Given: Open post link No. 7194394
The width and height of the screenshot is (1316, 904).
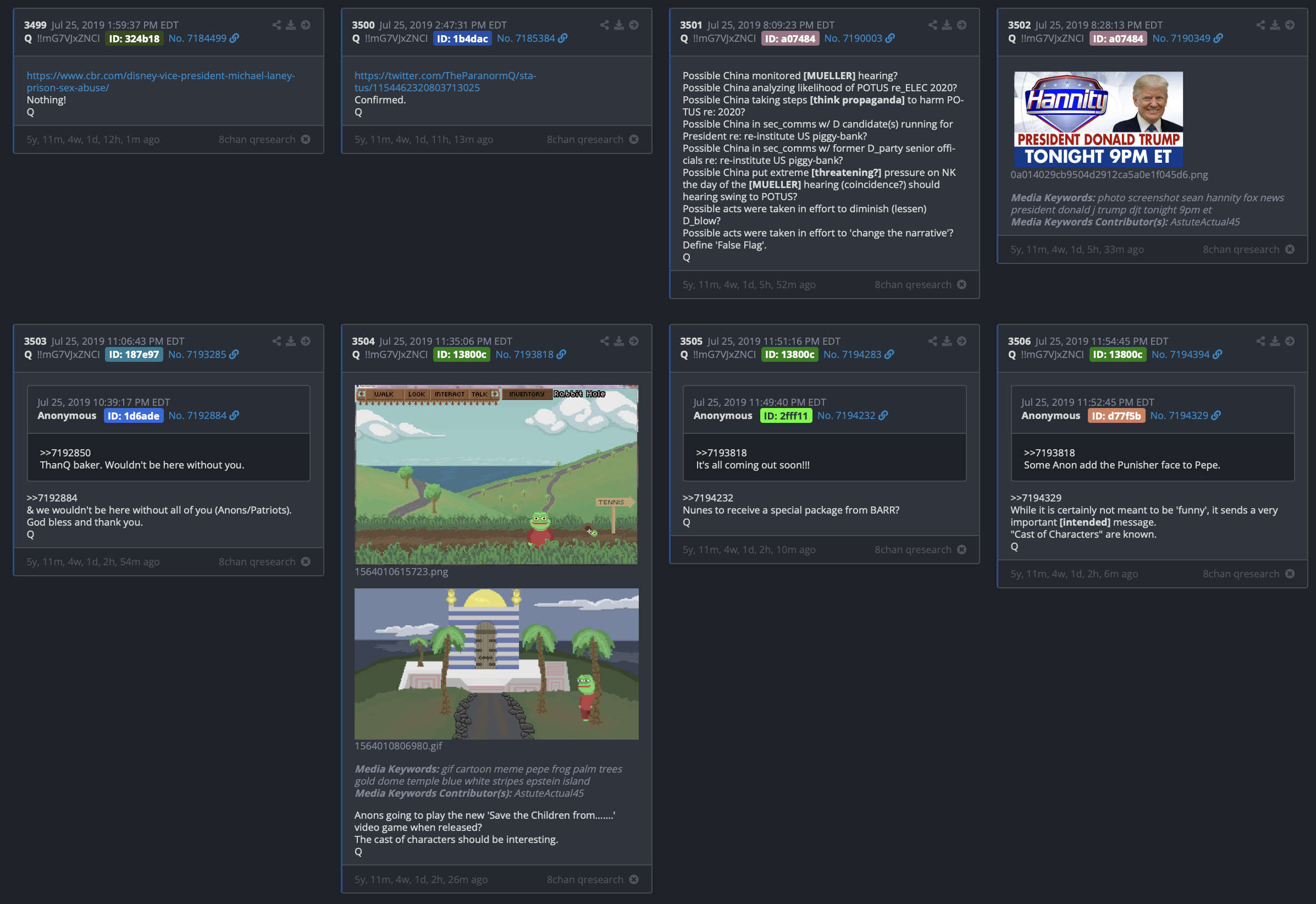Looking at the screenshot, I should (x=1187, y=355).
